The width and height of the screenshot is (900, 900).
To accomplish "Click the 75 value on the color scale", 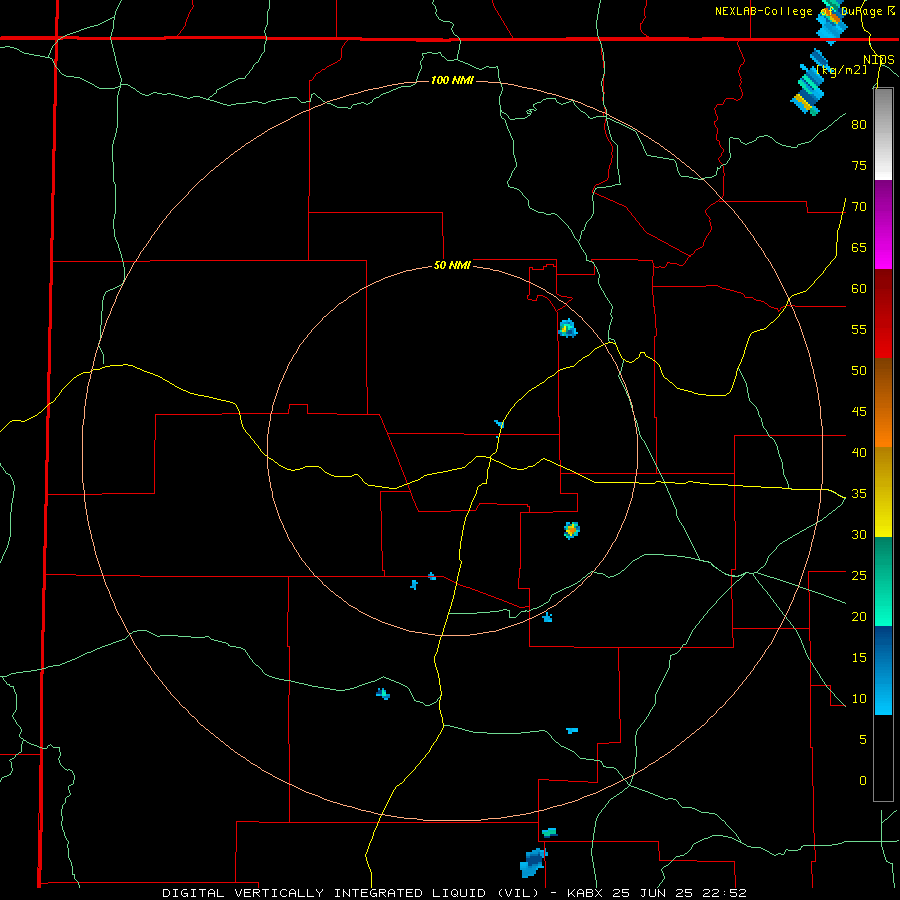I will click(x=859, y=165).
